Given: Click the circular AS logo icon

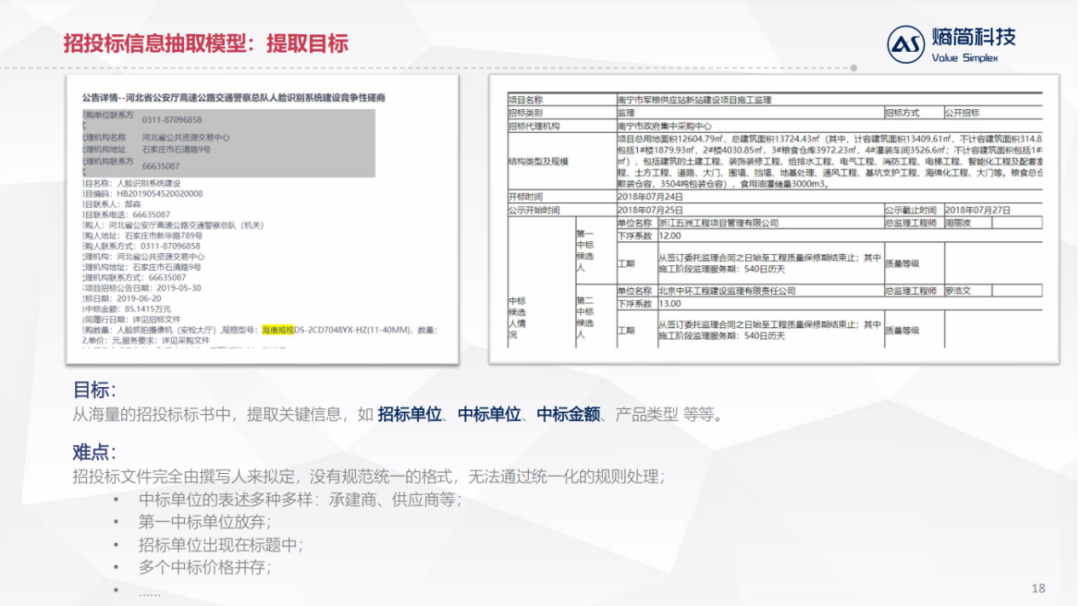Looking at the screenshot, I should pos(906,44).
